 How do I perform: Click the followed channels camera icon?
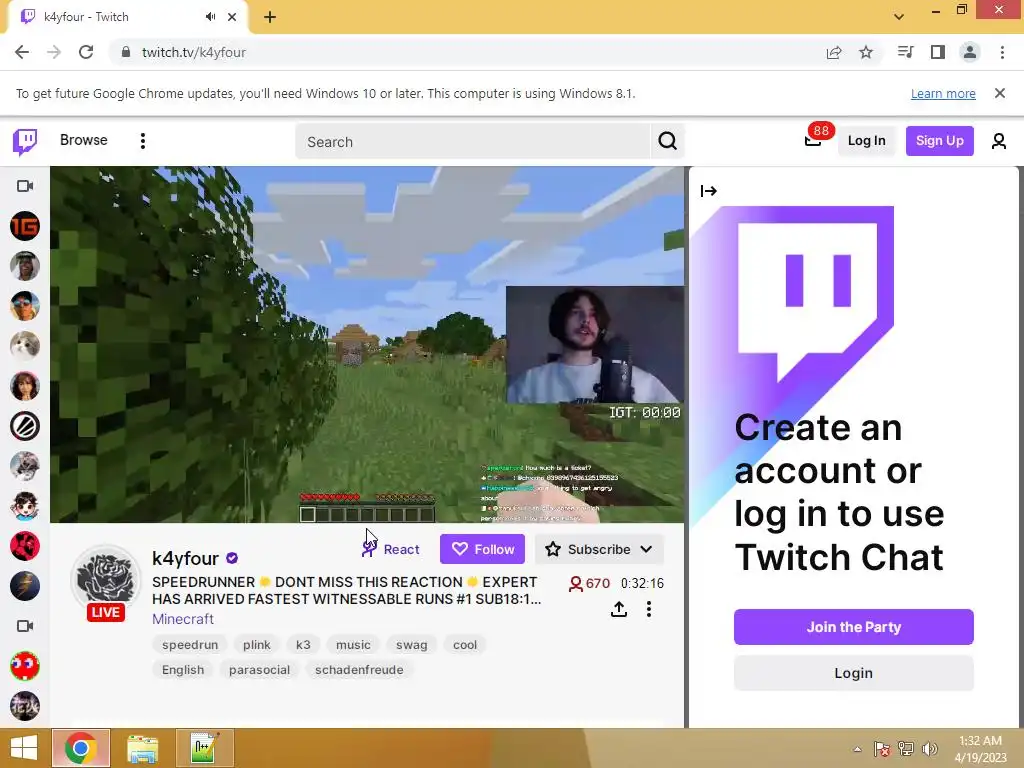25,186
